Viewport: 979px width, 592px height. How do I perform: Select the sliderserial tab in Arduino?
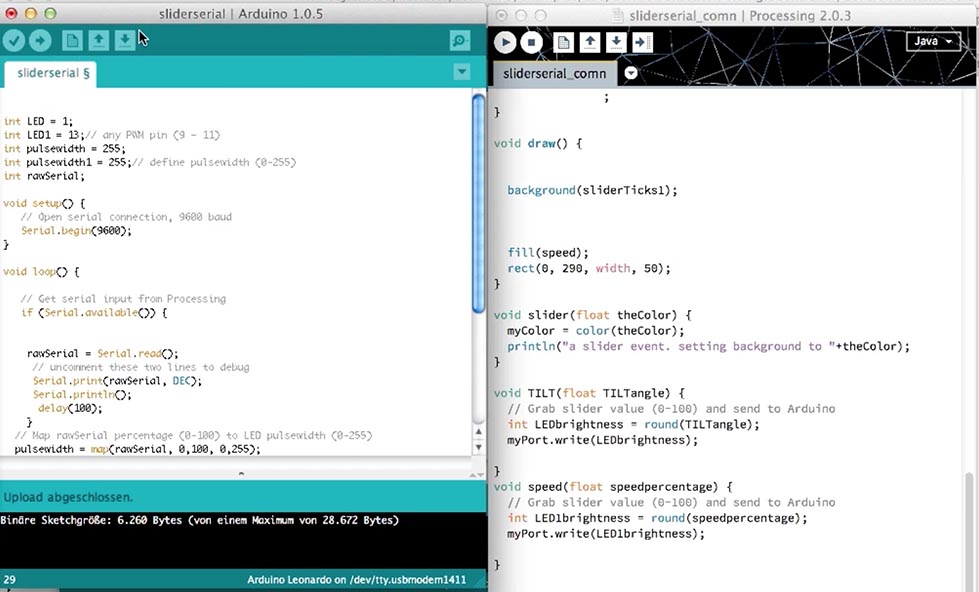pos(53,74)
